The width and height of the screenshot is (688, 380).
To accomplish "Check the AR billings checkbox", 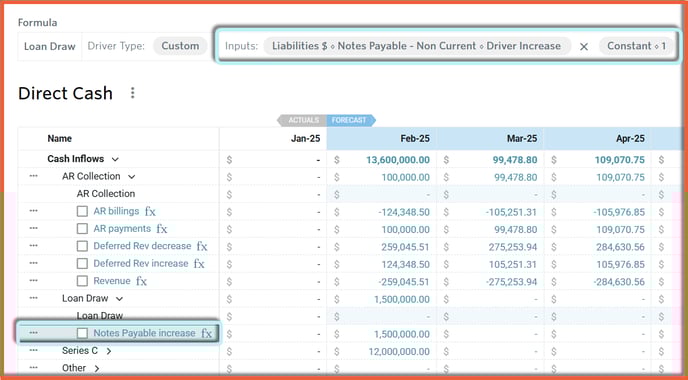I will pos(82,212).
